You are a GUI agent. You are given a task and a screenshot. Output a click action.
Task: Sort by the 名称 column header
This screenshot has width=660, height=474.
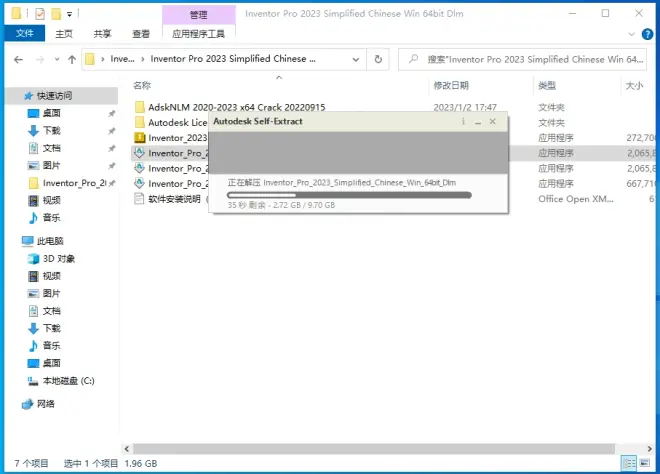pos(142,85)
